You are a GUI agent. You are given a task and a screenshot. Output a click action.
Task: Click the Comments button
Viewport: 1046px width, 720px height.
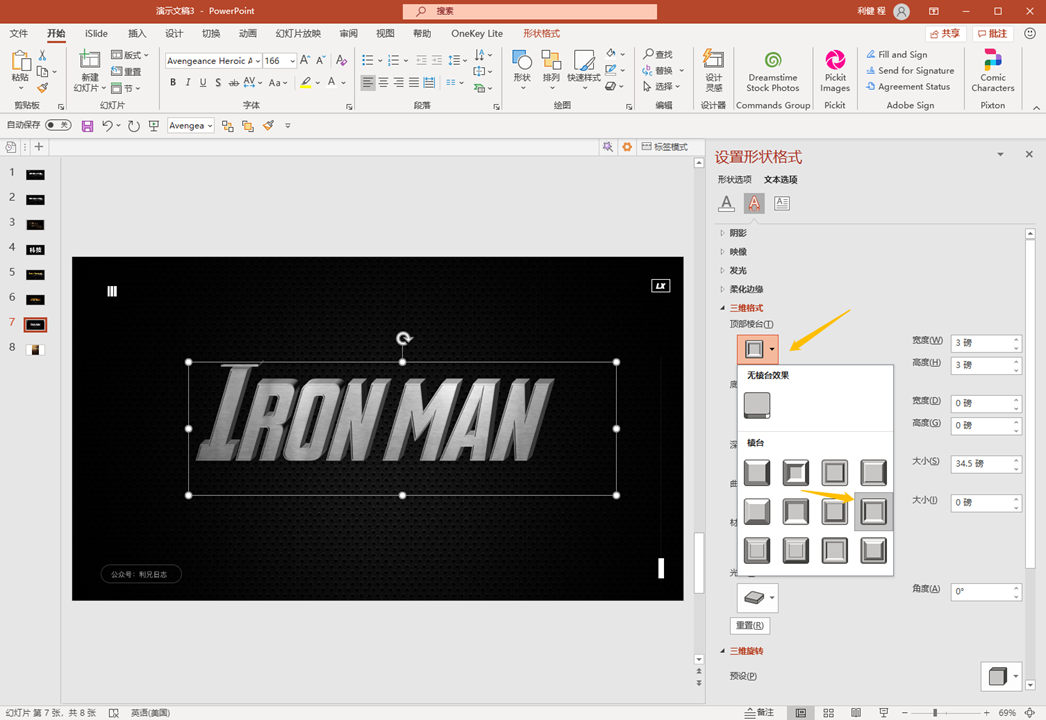coord(993,33)
